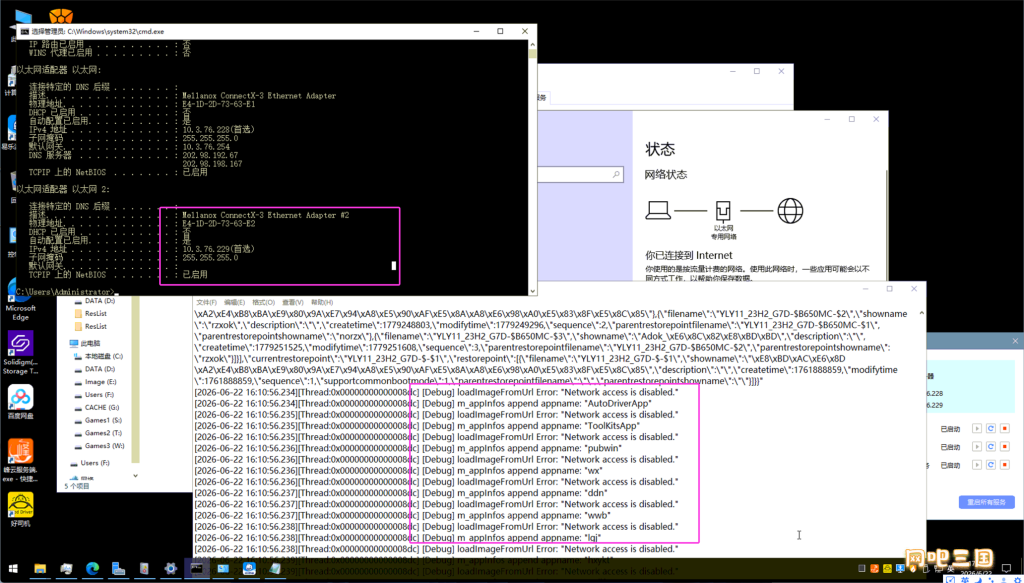
Task: Click the orange tray icon in the system tray
Action: pos(875,568)
